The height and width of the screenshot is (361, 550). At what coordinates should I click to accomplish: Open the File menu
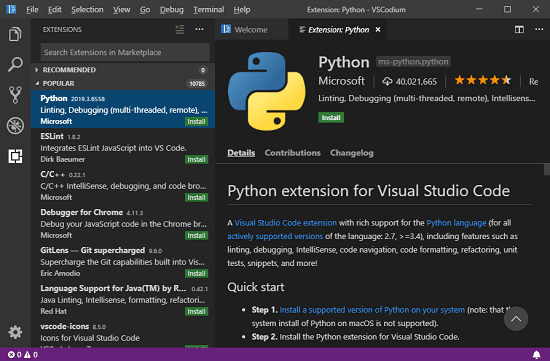click(32, 9)
